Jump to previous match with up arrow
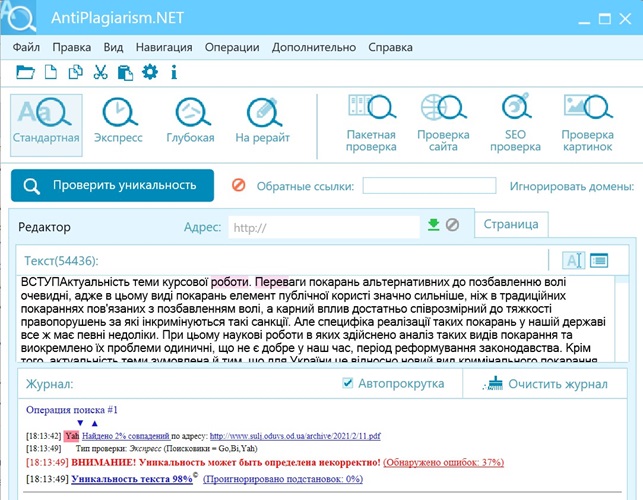643x500 pixels. 95,423
